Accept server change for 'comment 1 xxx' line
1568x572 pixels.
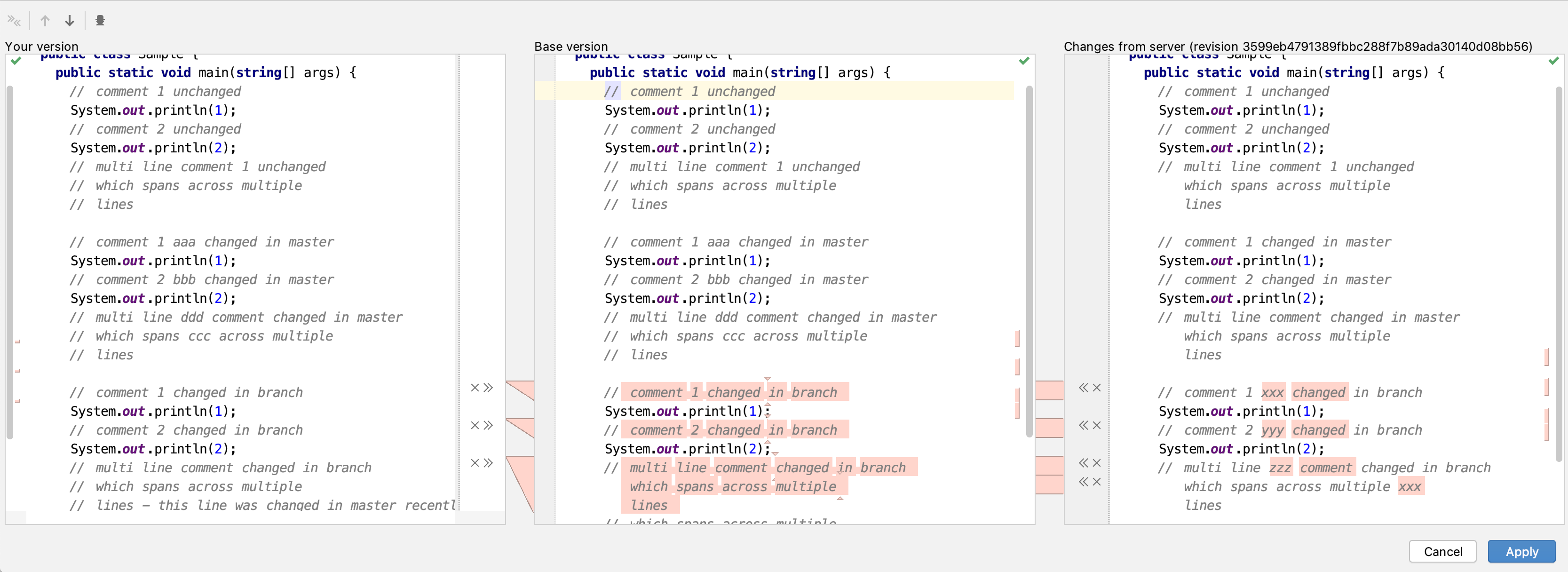[1084, 388]
